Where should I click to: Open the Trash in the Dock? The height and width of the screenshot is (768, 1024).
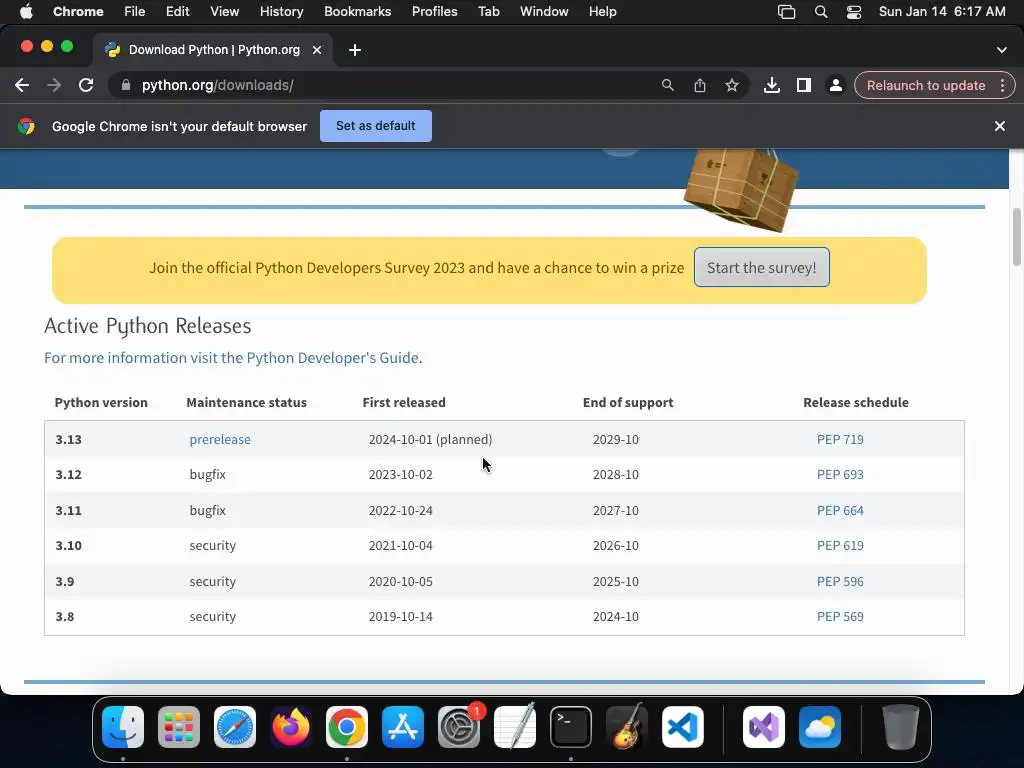click(x=901, y=727)
